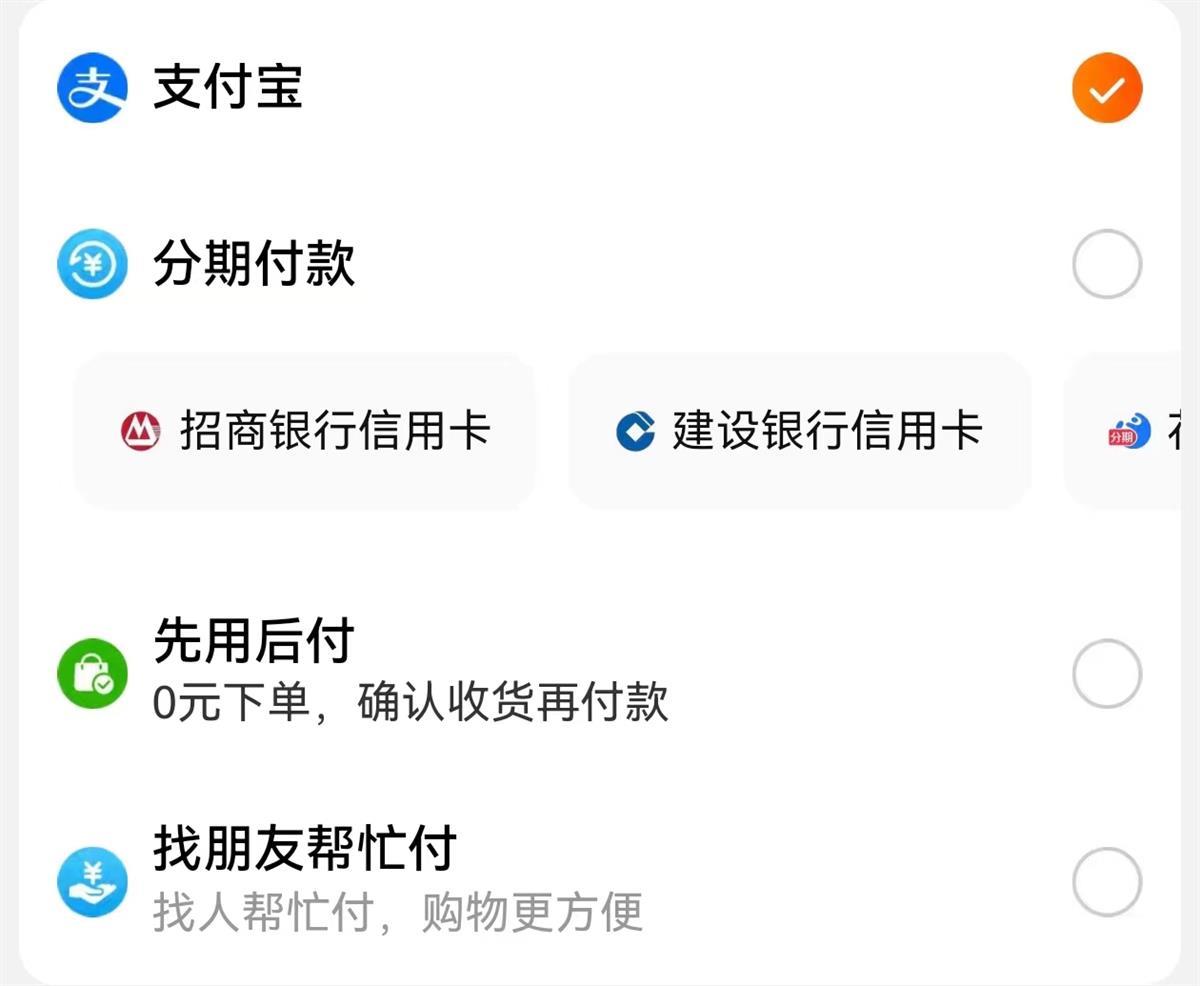Tap the blue hand-with-yen 找朋友帮忙付 icon

(92, 882)
